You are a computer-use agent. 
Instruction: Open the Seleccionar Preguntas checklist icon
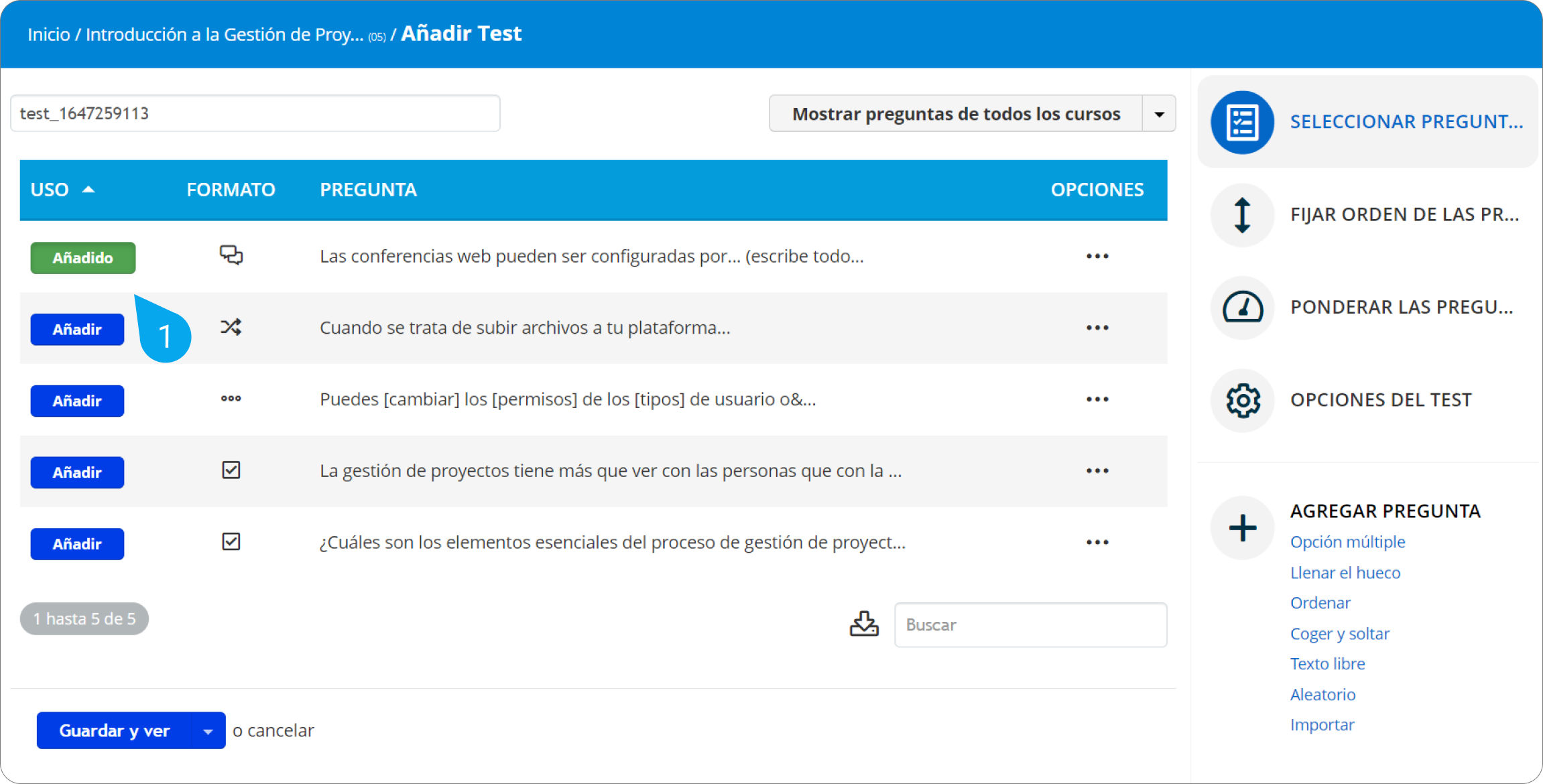pyautogui.click(x=1242, y=123)
